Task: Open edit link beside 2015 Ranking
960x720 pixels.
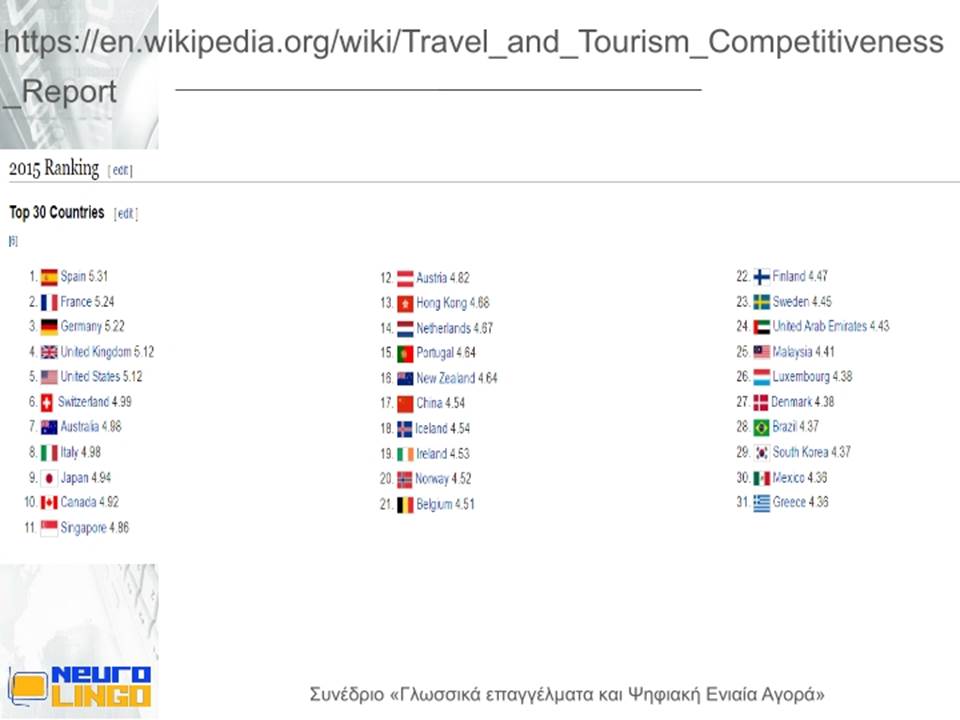Action: tap(121, 170)
